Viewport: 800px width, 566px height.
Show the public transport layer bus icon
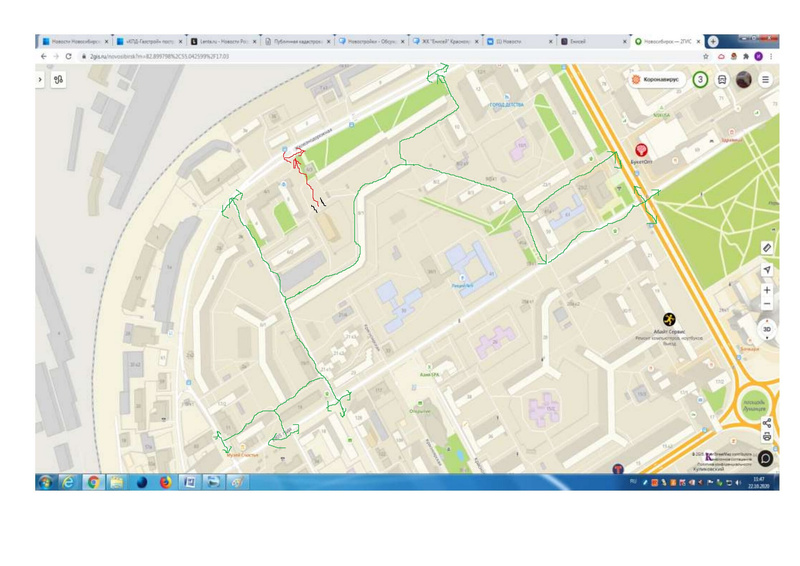tap(722, 80)
